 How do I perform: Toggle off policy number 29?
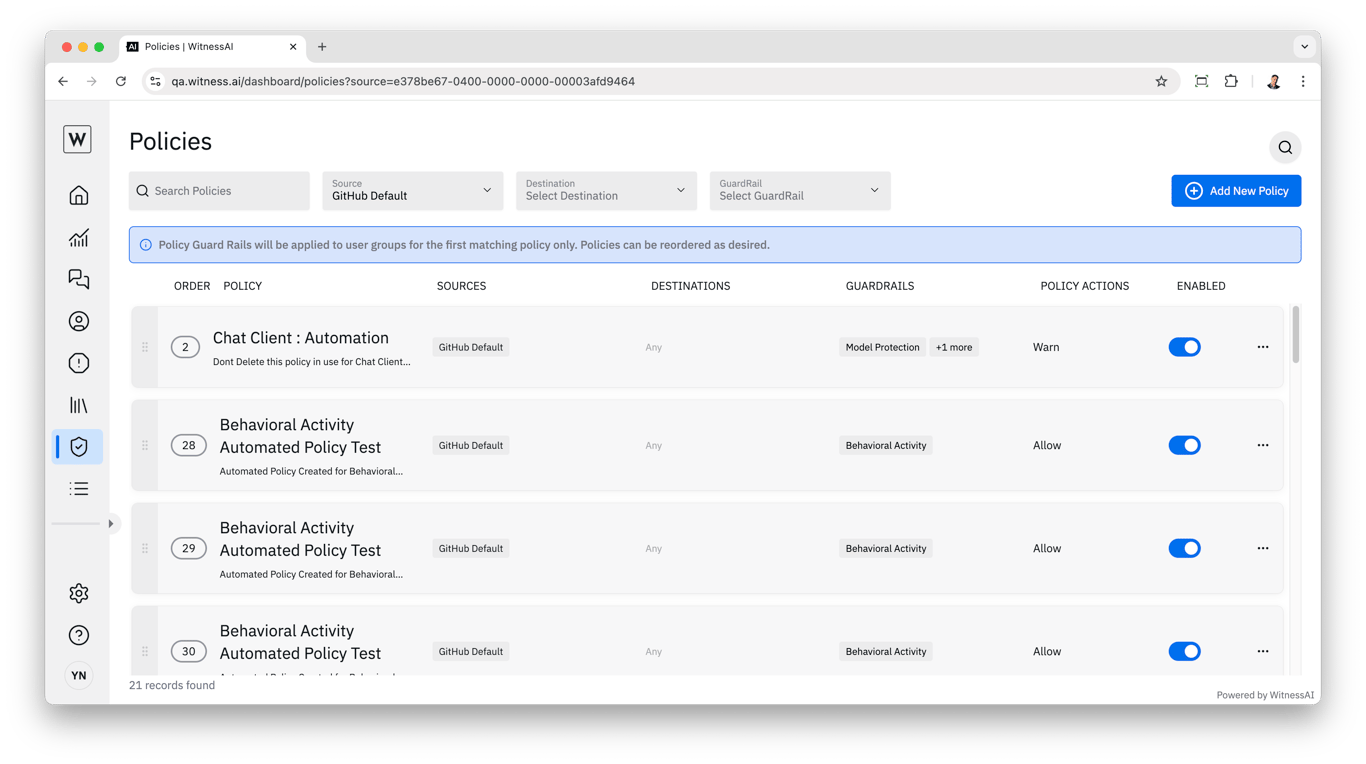click(1184, 548)
